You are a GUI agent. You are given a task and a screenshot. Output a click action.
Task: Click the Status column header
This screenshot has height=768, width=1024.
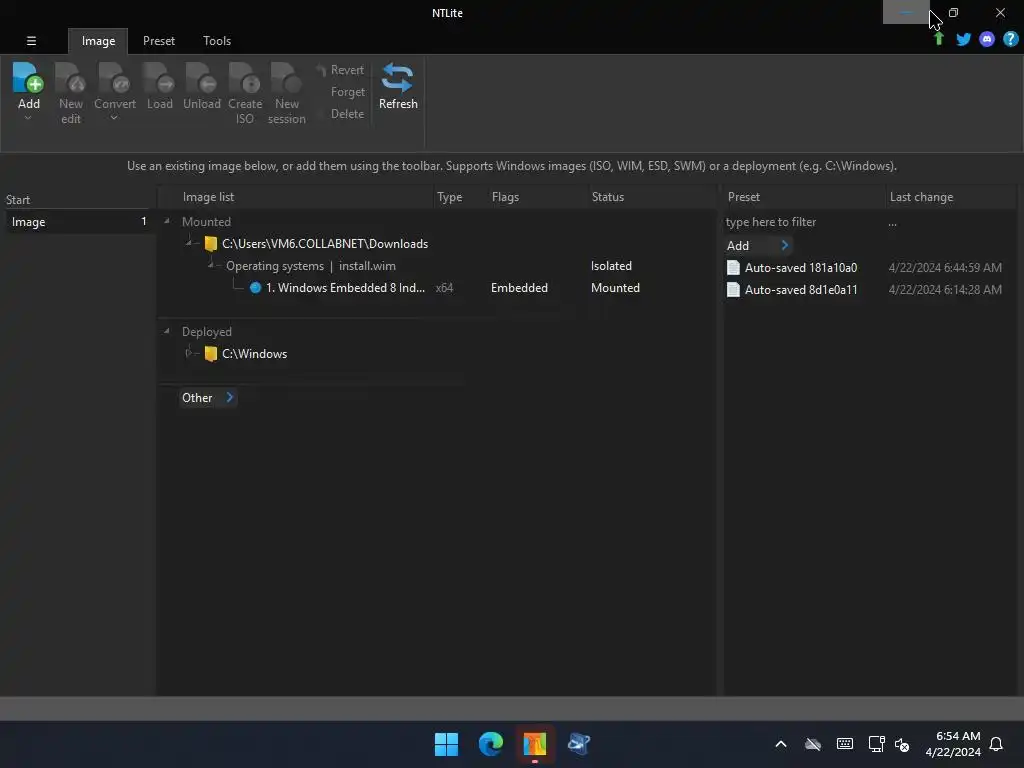pyautogui.click(x=607, y=197)
